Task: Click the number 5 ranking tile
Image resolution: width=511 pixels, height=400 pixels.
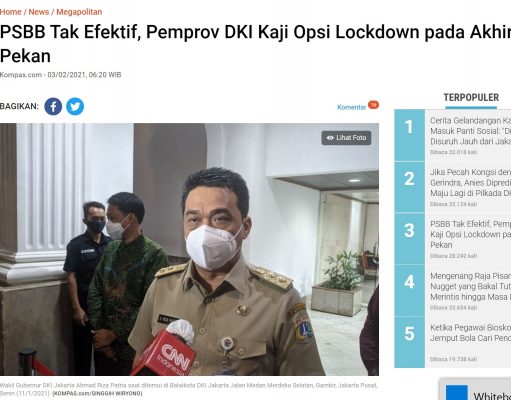Action: click(410, 342)
